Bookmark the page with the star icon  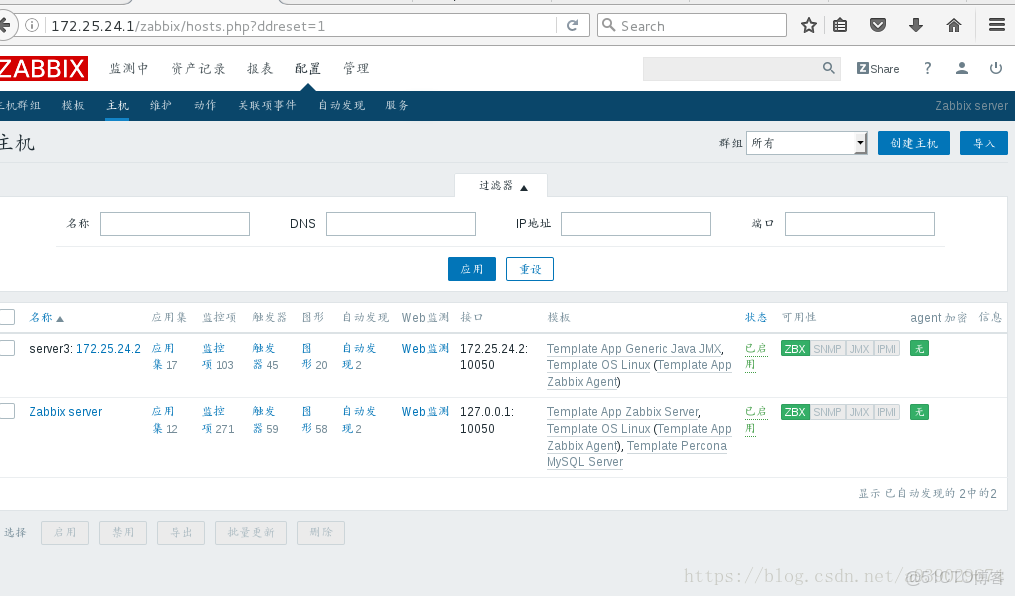click(x=808, y=25)
